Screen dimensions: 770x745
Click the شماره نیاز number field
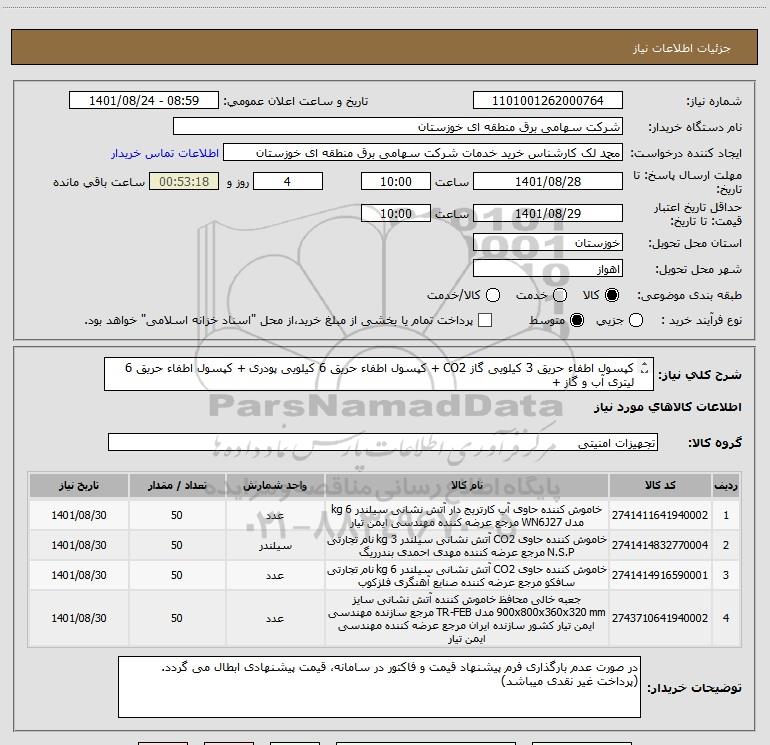point(548,101)
